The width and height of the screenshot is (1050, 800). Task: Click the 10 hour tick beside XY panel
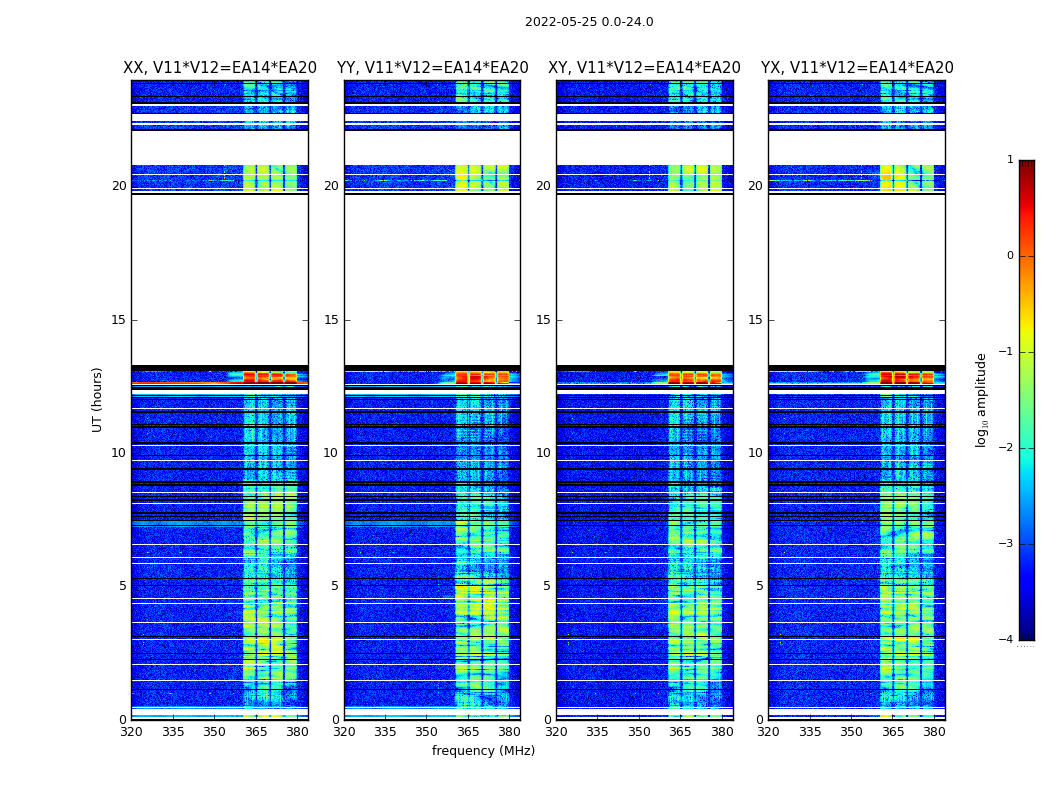543,453
